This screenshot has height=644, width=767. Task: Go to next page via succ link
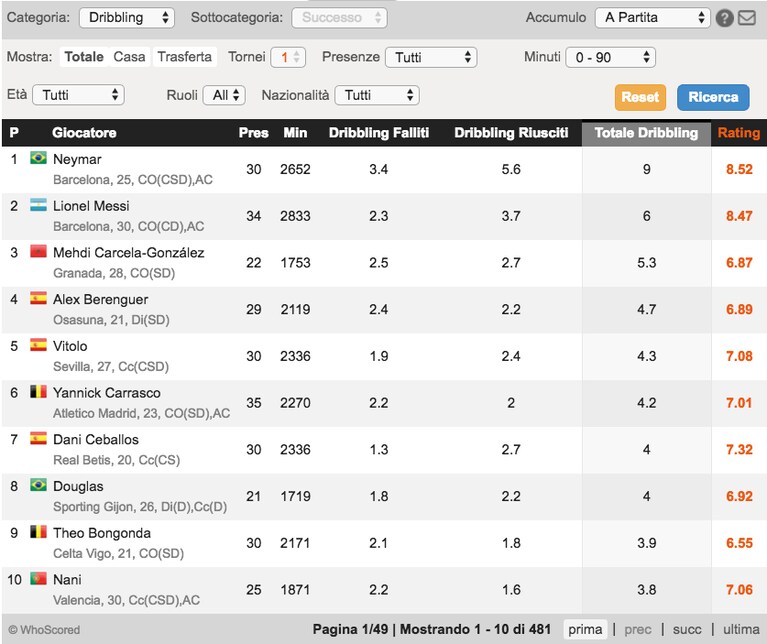tap(687, 629)
